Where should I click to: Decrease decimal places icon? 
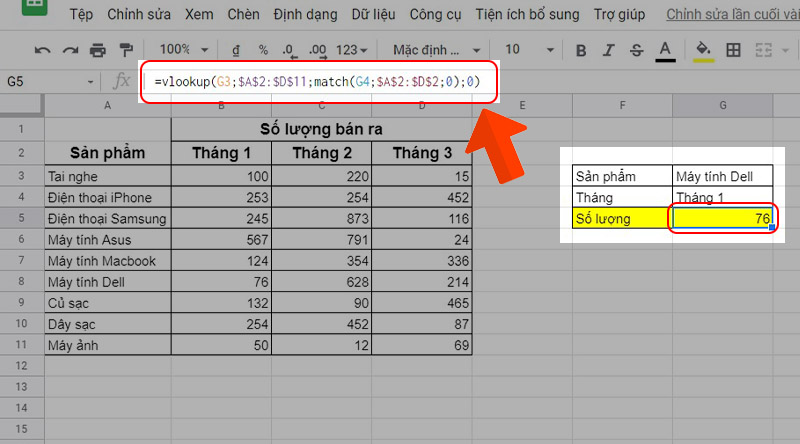click(289, 51)
